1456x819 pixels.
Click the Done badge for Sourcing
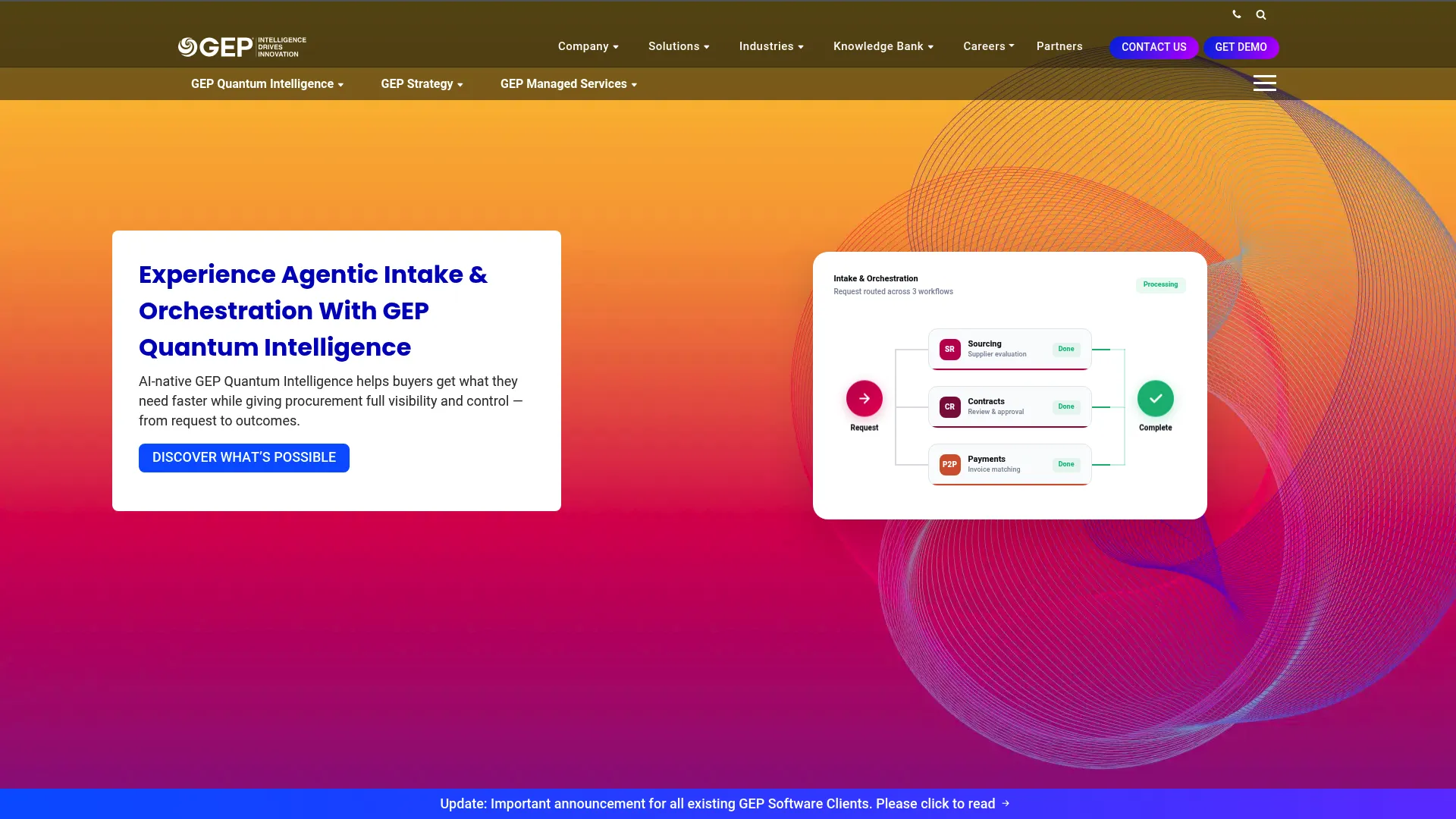coord(1066,350)
